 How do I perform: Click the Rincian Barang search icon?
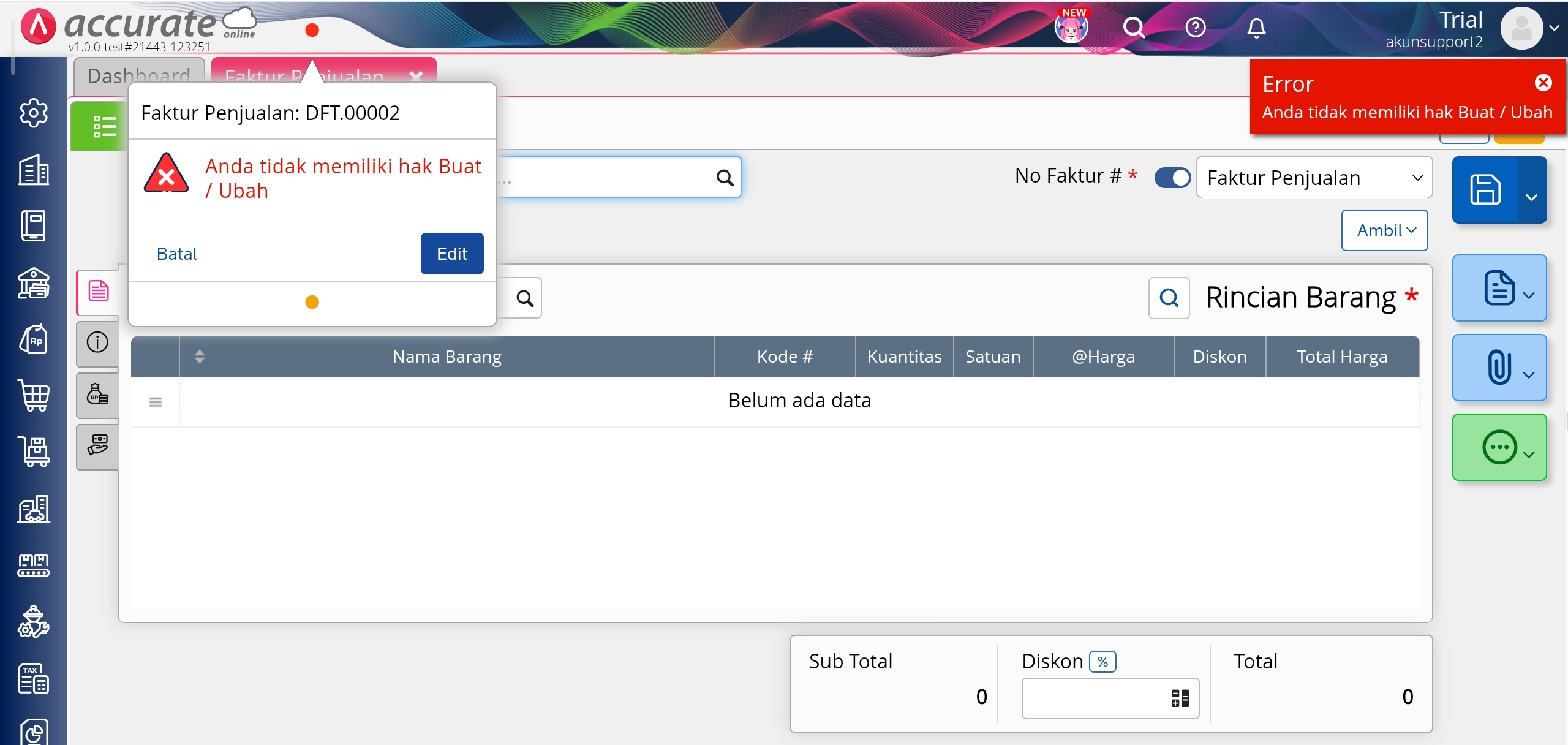pos(1169,298)
